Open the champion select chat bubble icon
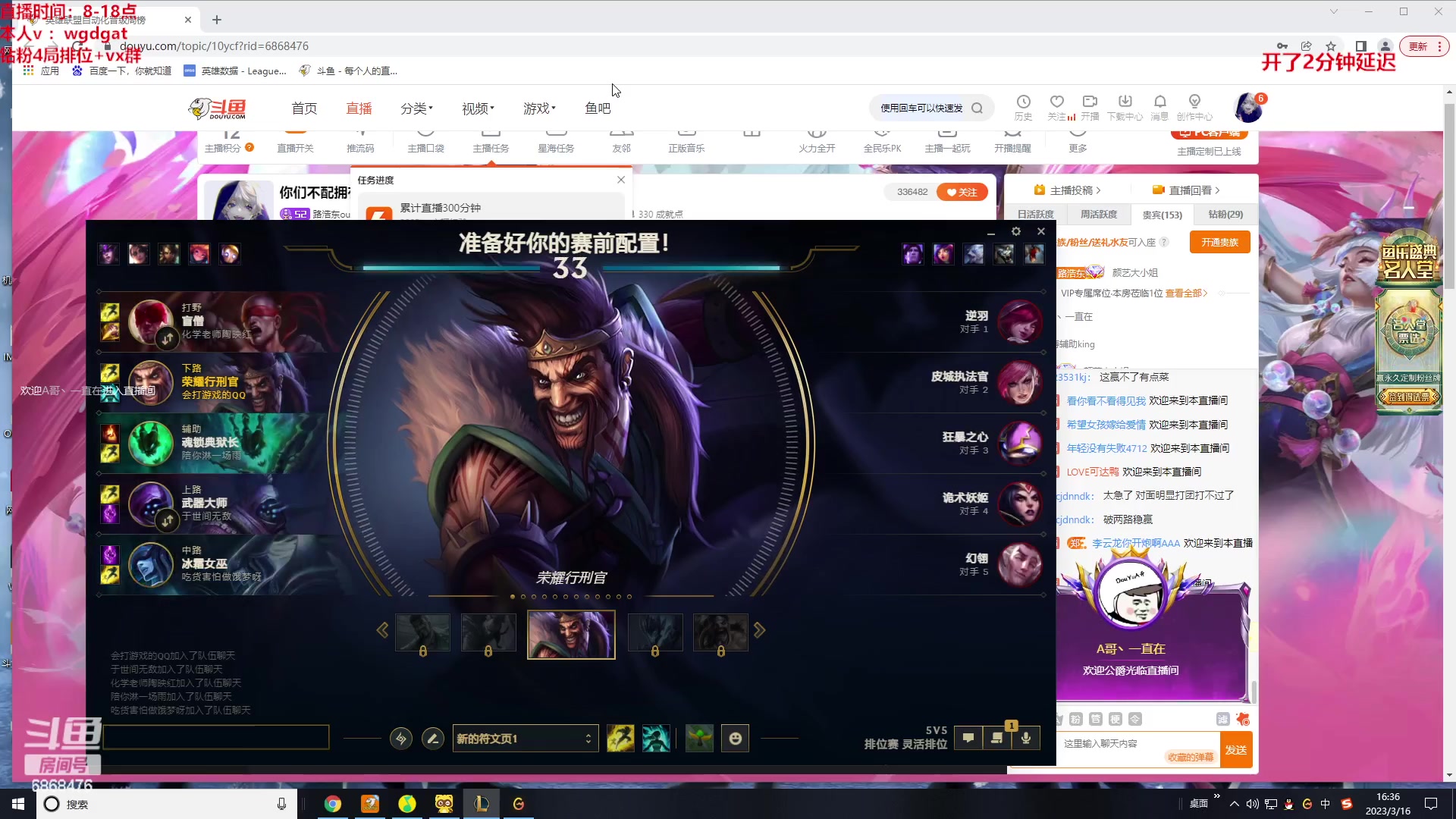 click(x=968, y=738)
